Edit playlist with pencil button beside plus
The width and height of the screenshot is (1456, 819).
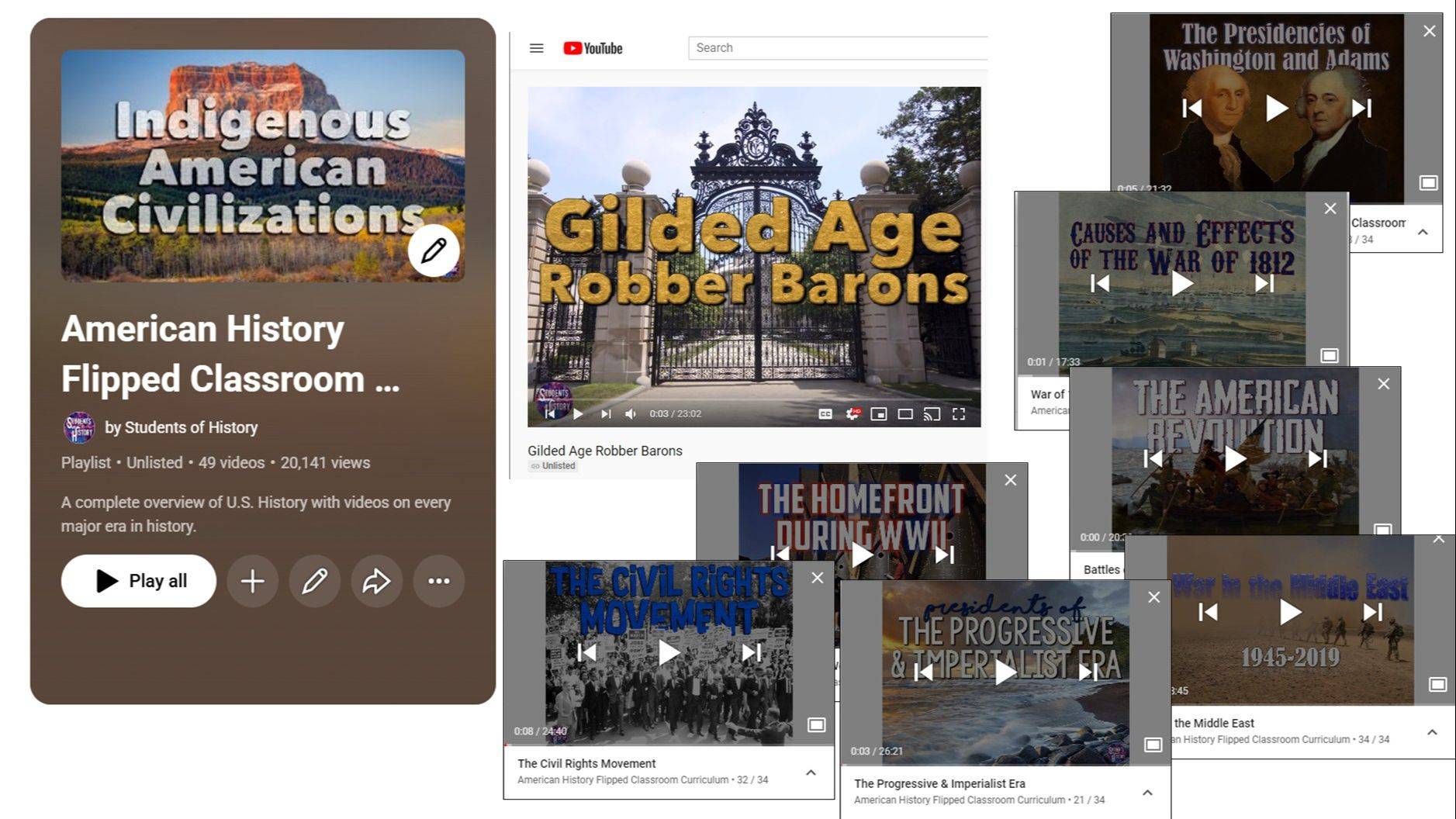click(314, 581)
